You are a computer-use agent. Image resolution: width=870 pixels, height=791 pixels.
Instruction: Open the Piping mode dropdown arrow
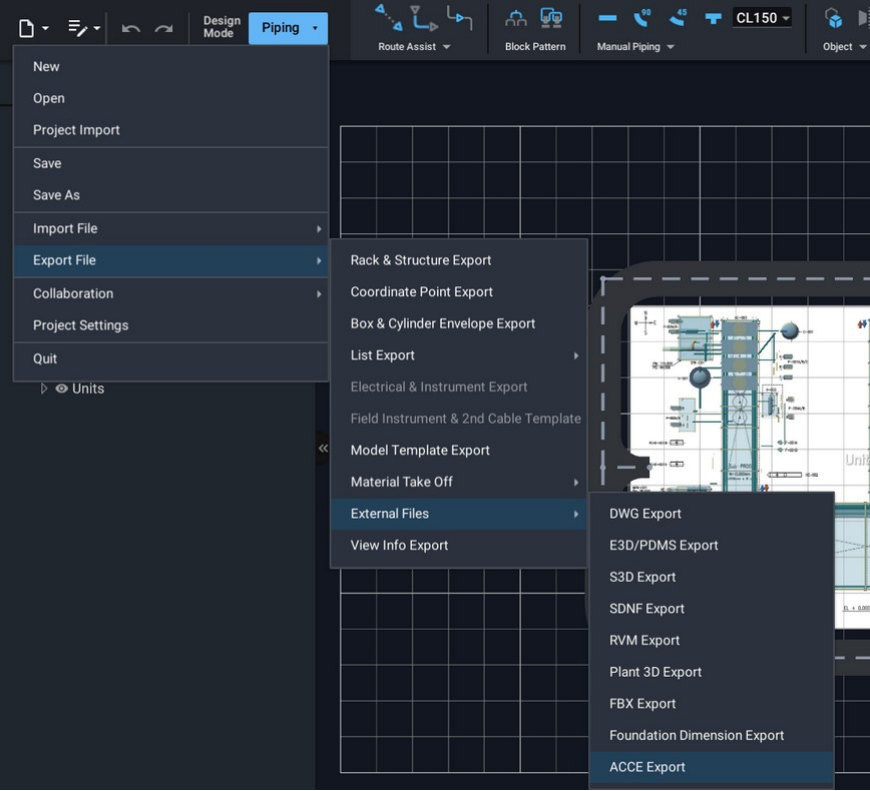315,28
